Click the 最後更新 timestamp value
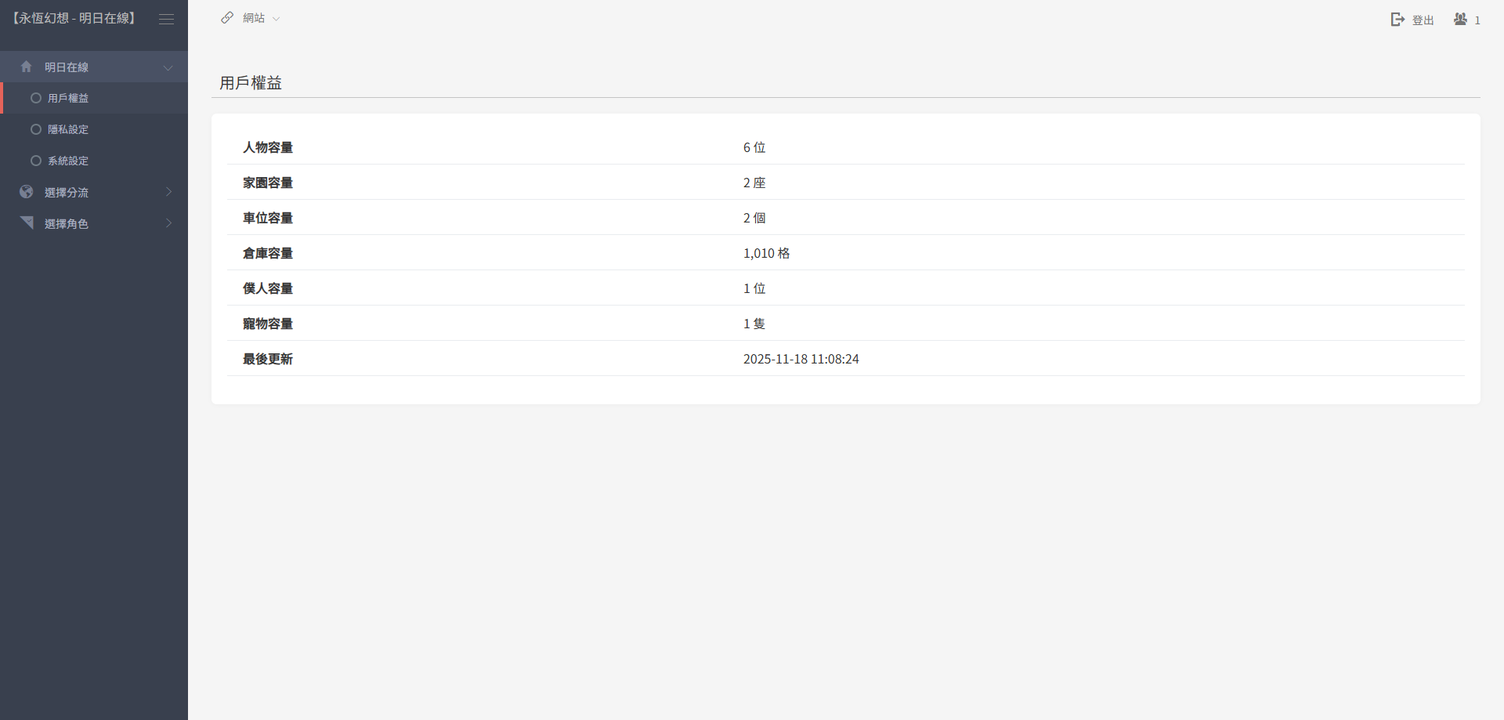This screenshot has height=720, width=1504. tap(800, 359)
